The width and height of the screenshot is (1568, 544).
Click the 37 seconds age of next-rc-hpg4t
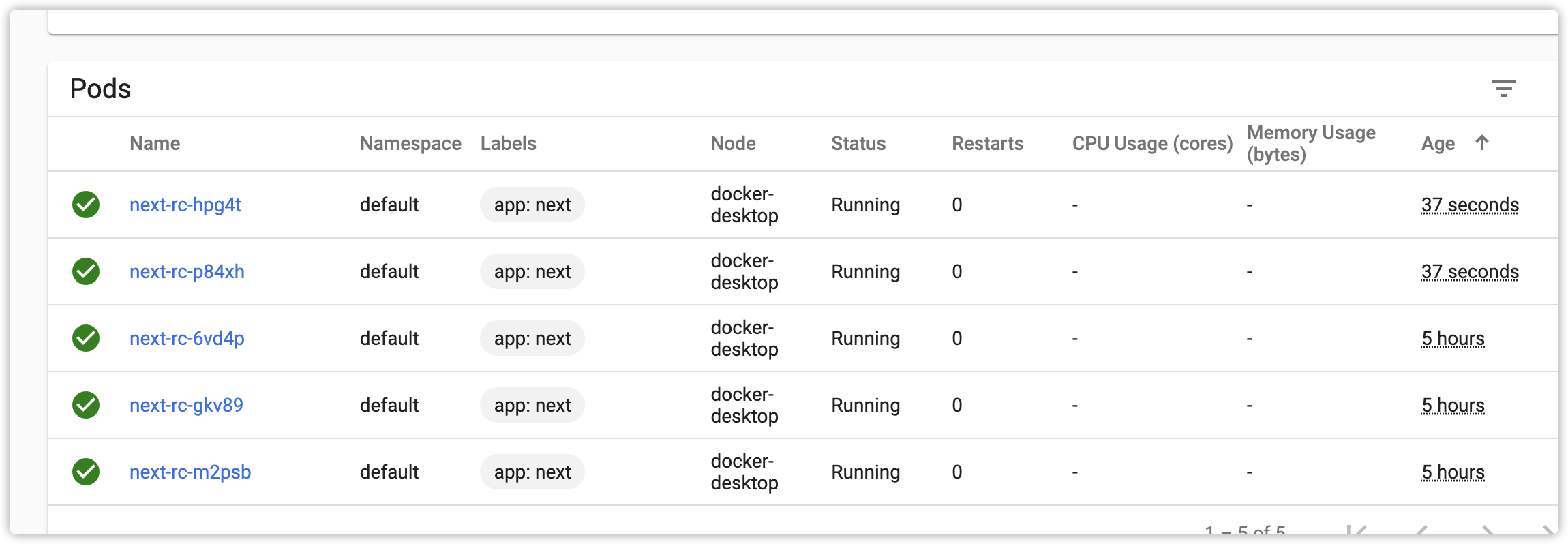click(x=1470, y=205)
